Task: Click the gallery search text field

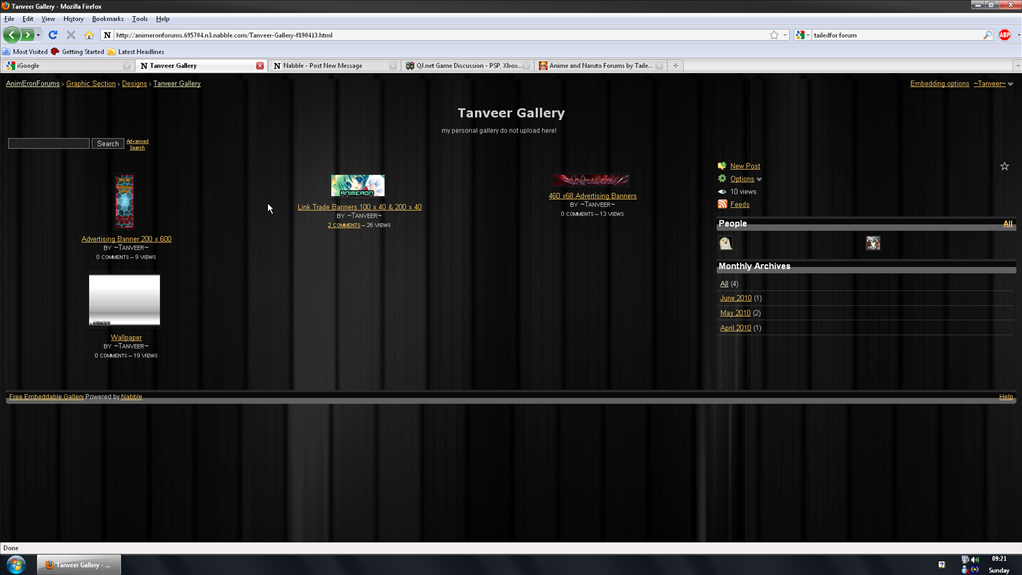Action: [x=49, y=144]
